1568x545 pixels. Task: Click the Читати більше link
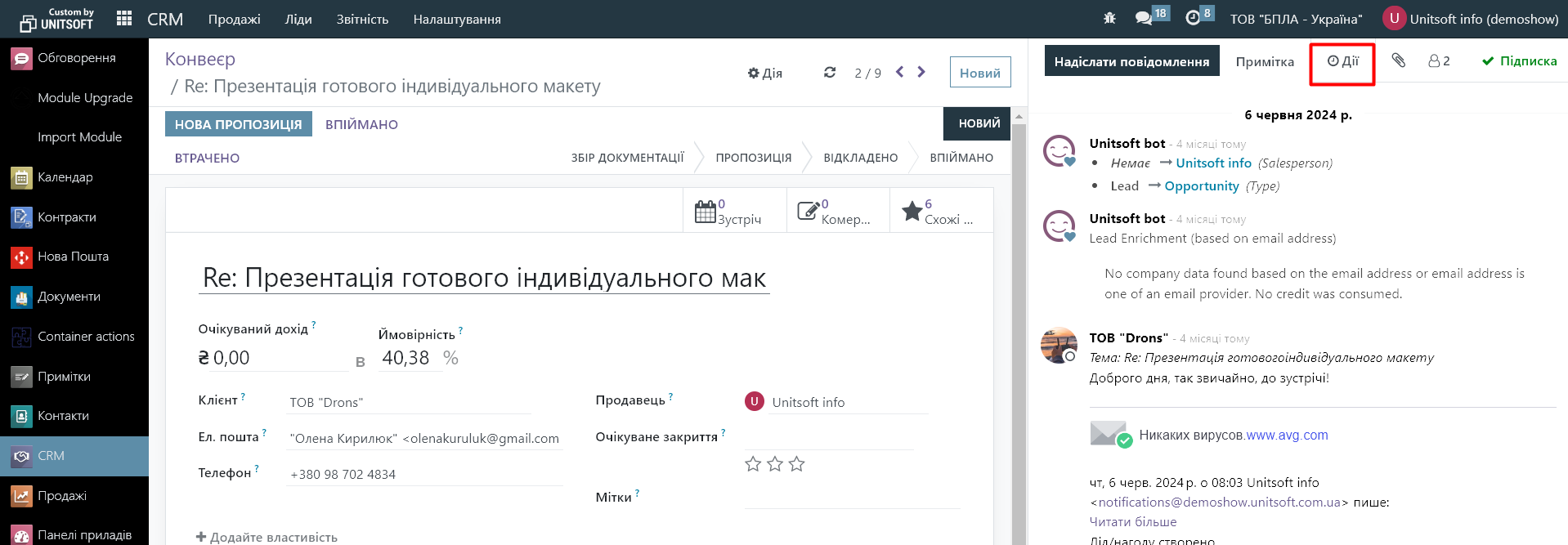click(1133, 522)
